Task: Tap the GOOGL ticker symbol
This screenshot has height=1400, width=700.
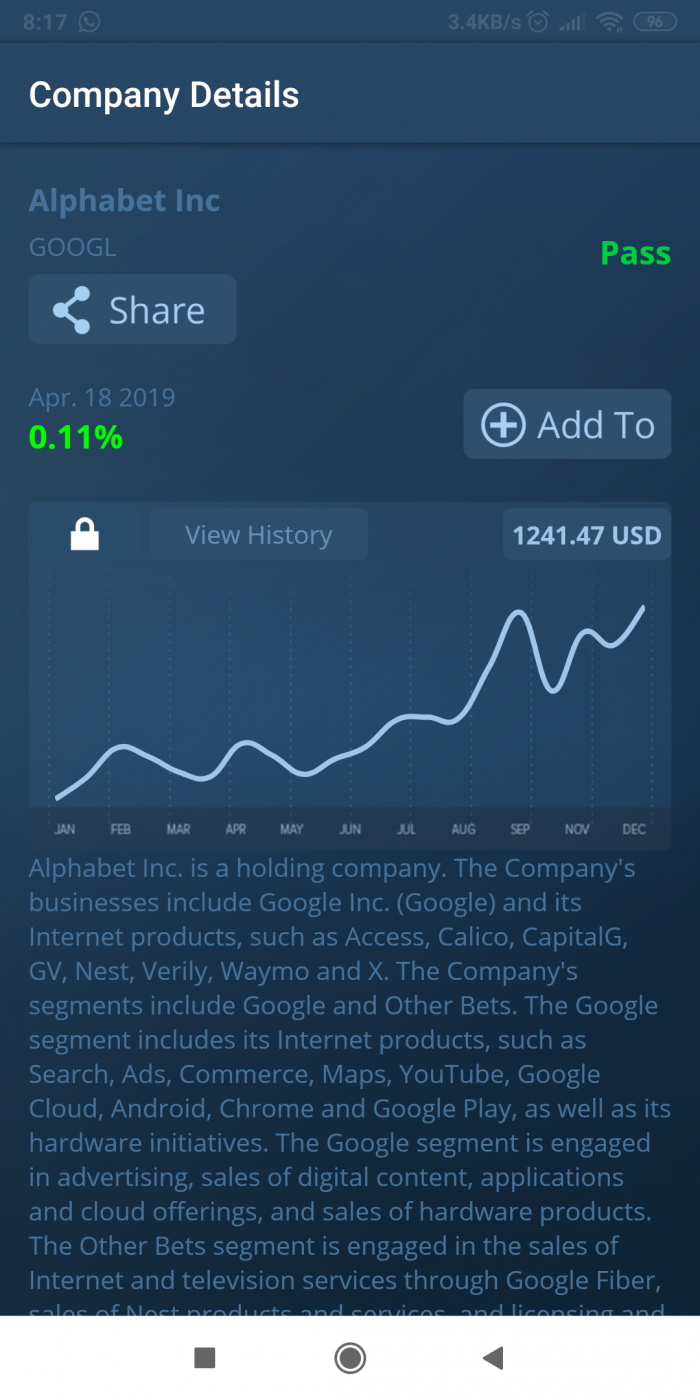Action: pyautogui.click(x=72, y=247)
